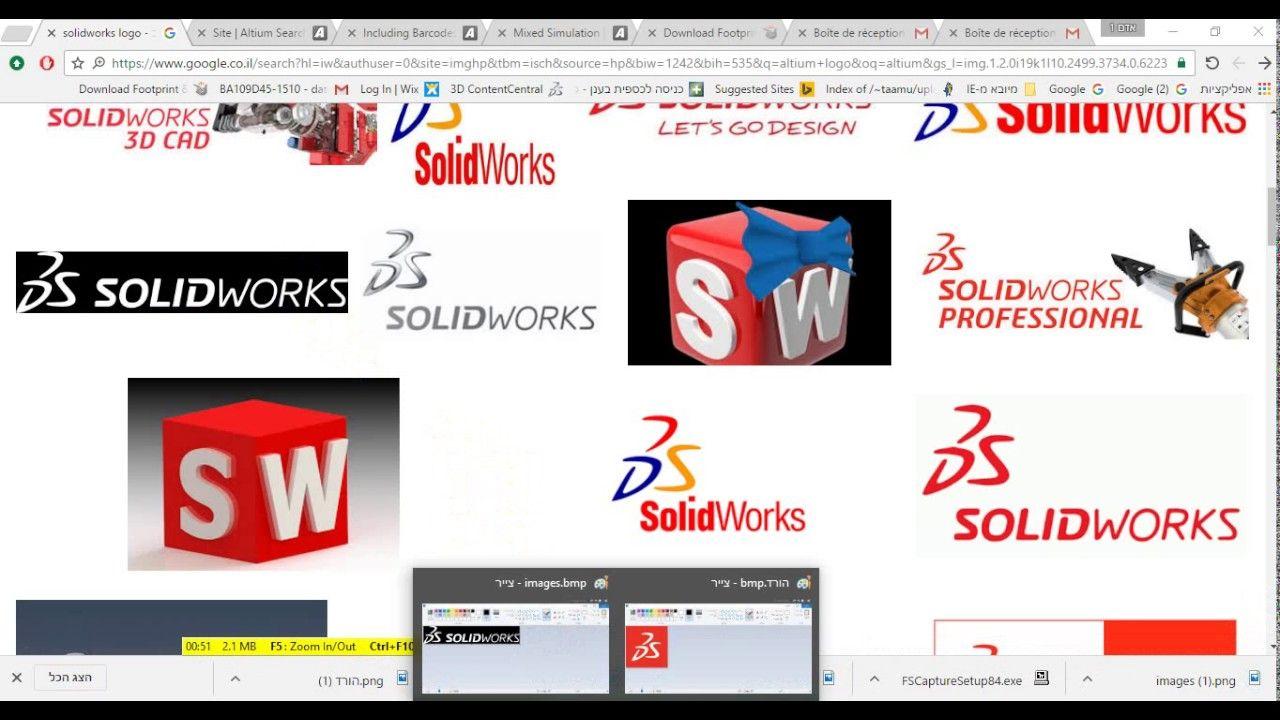Open the images (1).png downloaded file

coord(1195,680)
